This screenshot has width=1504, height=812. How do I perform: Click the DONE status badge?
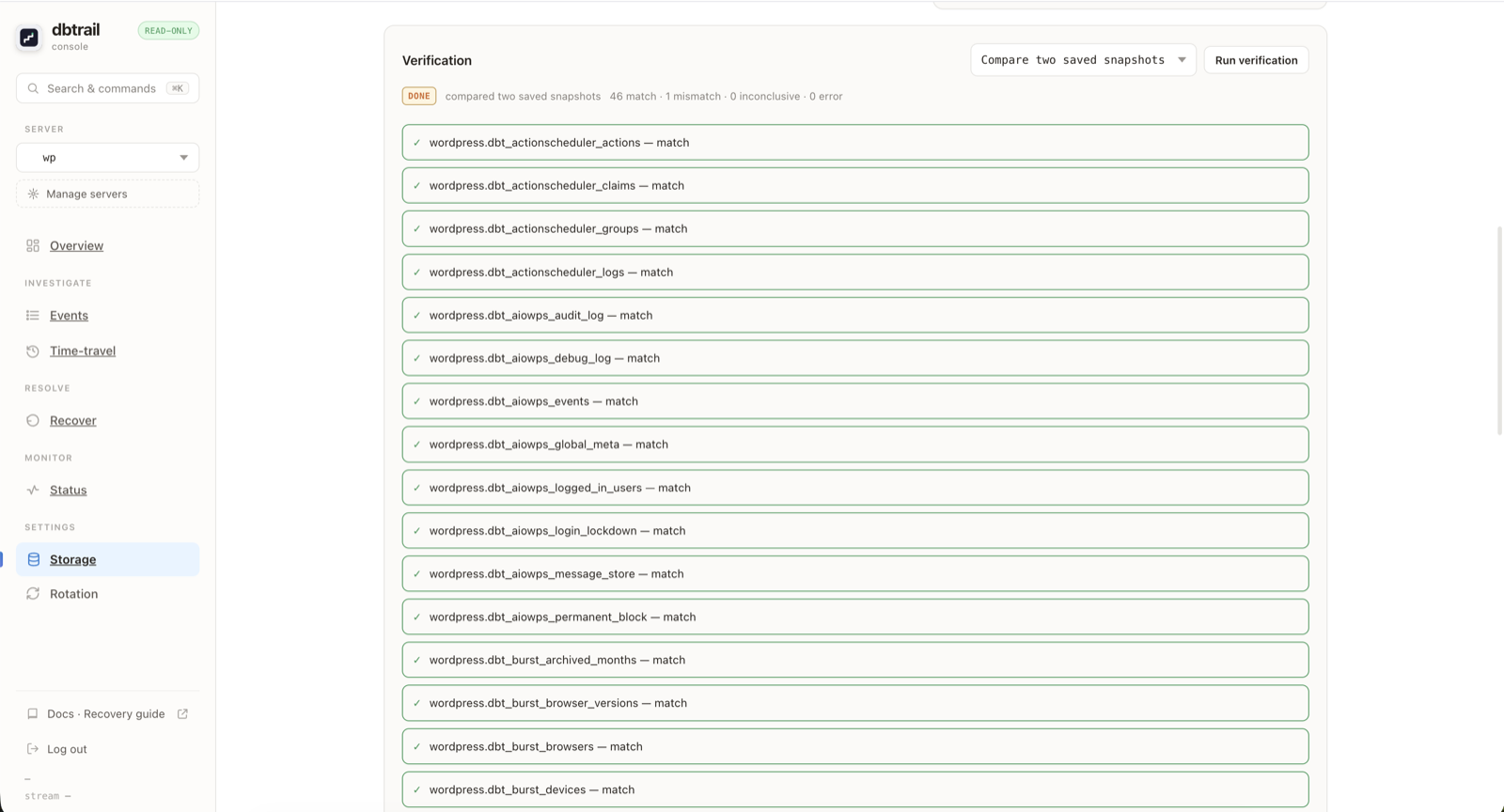(419, 96)
